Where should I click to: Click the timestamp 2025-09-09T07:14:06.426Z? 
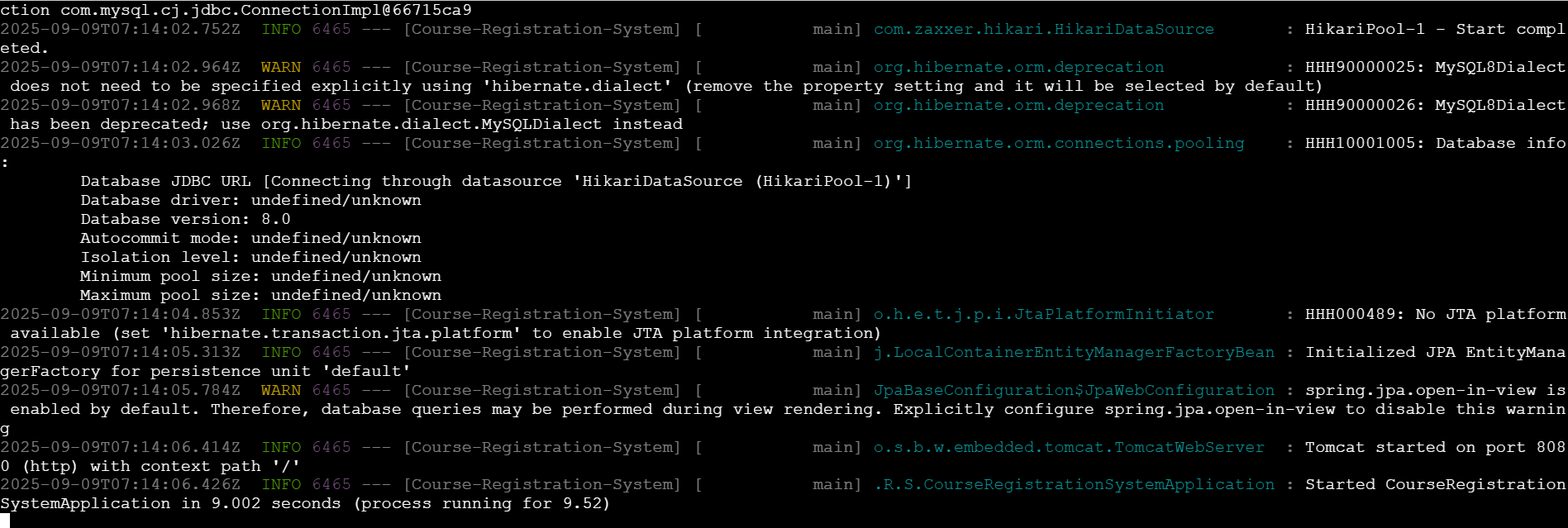pyautogui.click(x=120, y=484)
